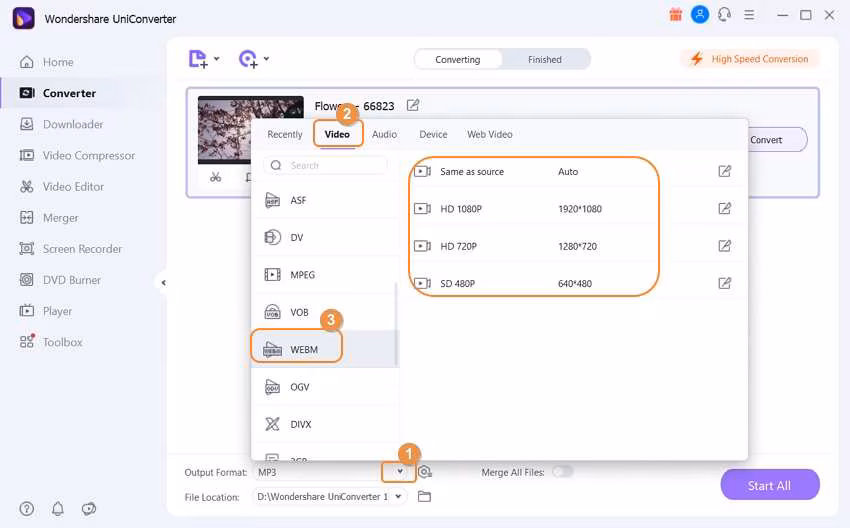The height and width of the screenshot is (528, 850).
Task: Switch to the Finished tab
Action: point(545,59)
